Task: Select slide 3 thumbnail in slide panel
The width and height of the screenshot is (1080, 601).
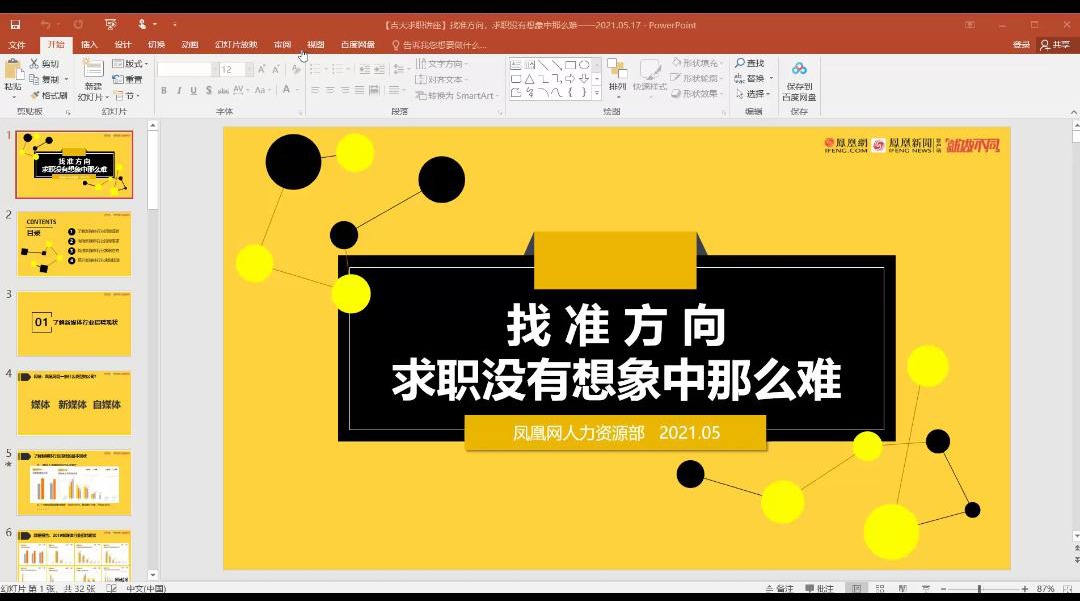Action: click(74, 324)
